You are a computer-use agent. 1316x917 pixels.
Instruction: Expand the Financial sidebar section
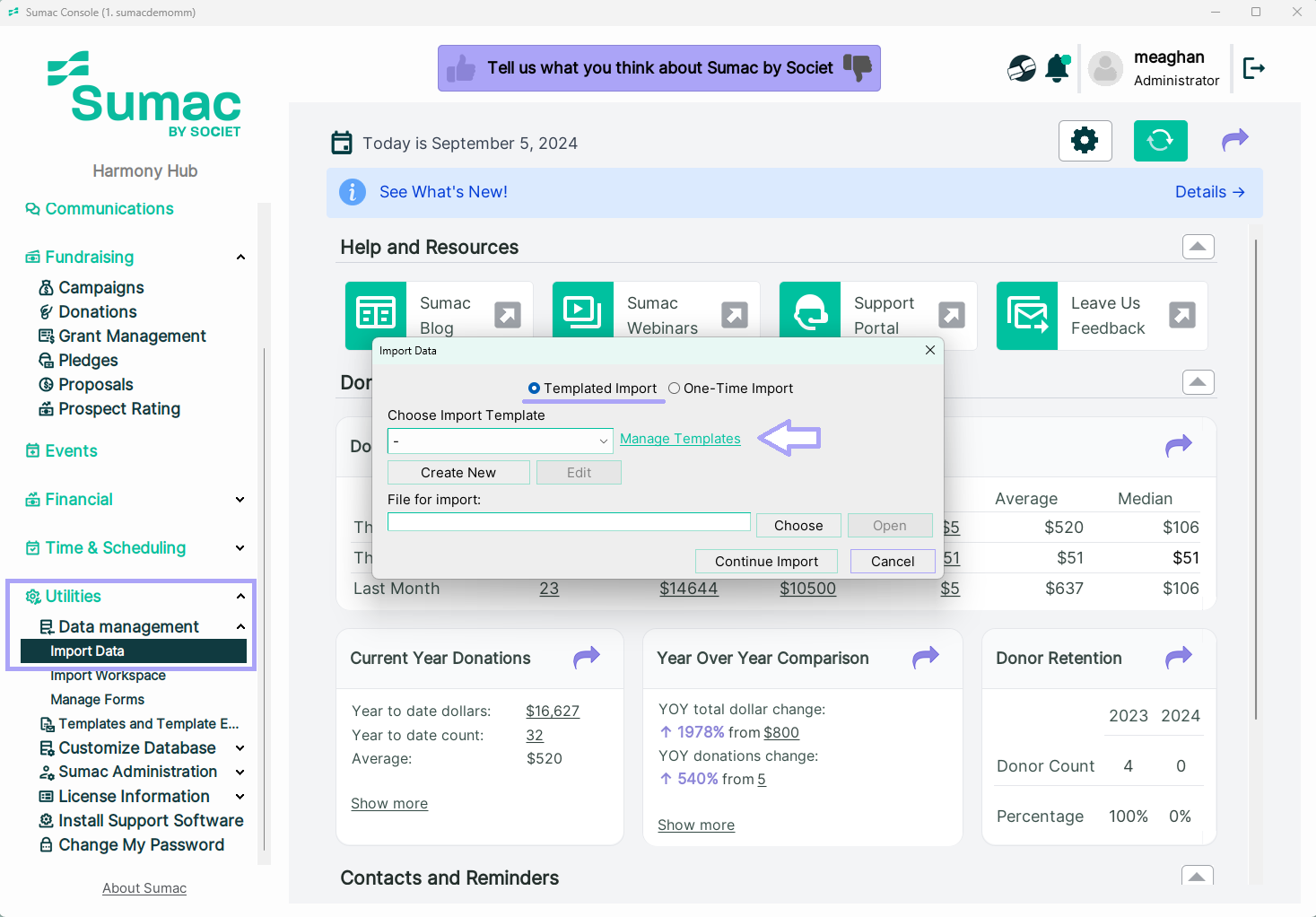pyautogui.click(x=240, y=500)
